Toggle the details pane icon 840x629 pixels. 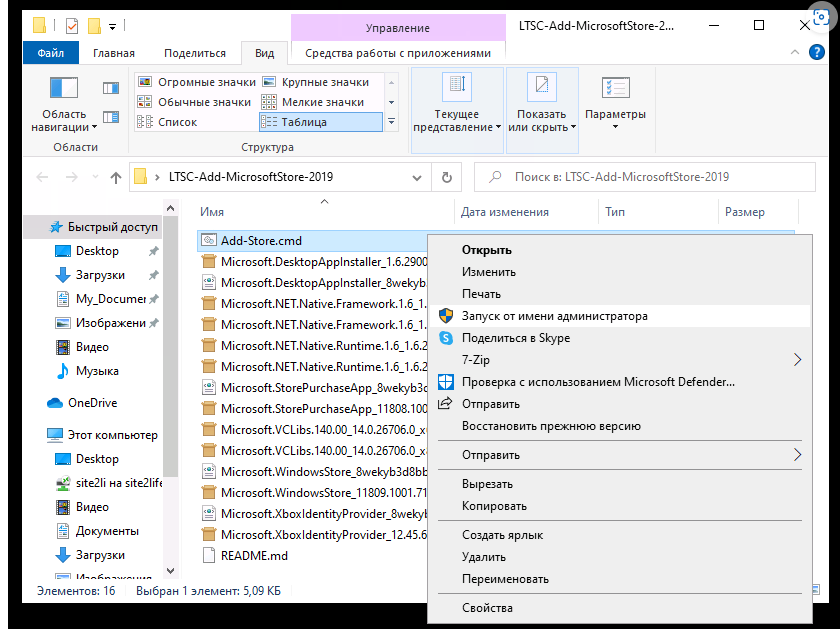click(x=111, y=117)
